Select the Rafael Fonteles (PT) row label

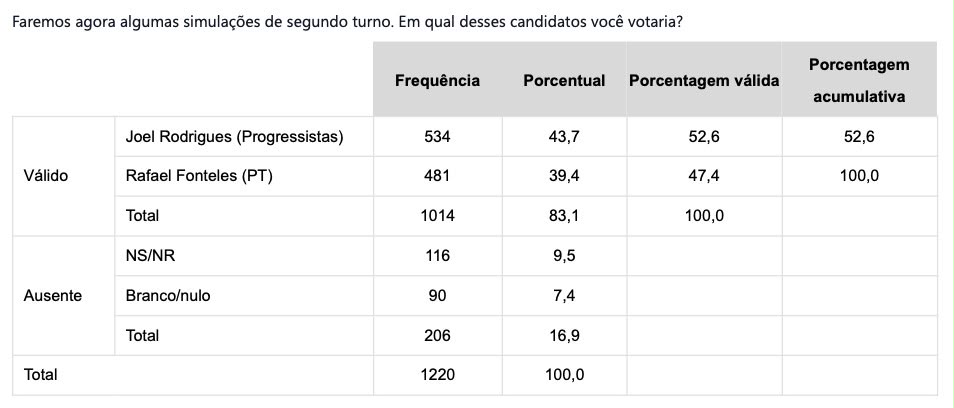tap(199, 176)
